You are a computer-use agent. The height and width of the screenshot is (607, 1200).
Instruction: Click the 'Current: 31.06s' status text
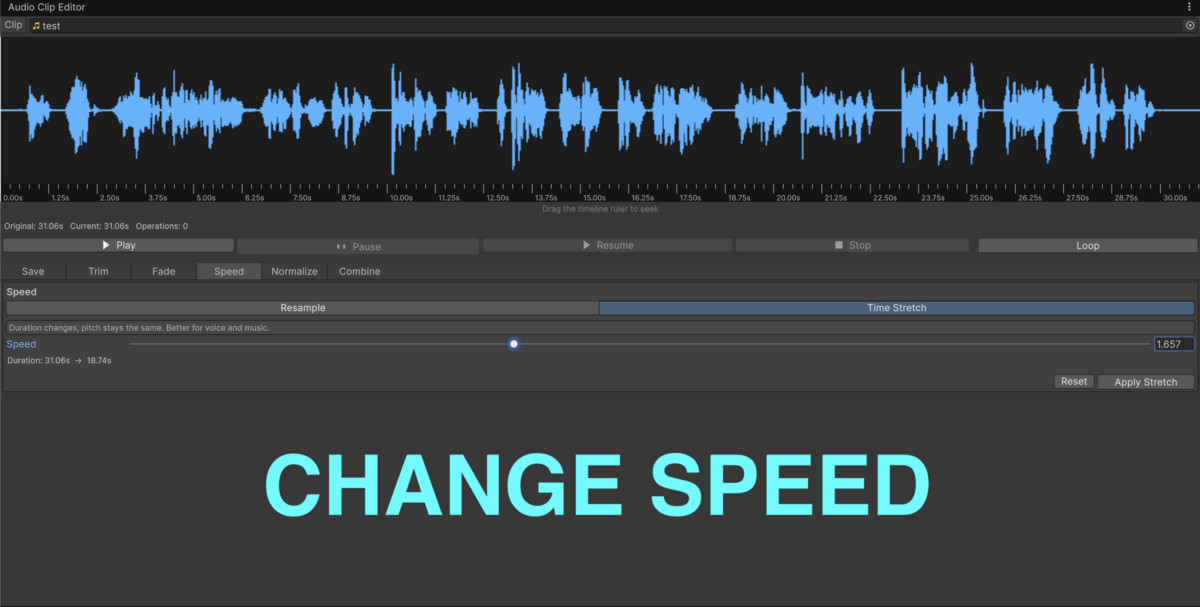(99, 226)
